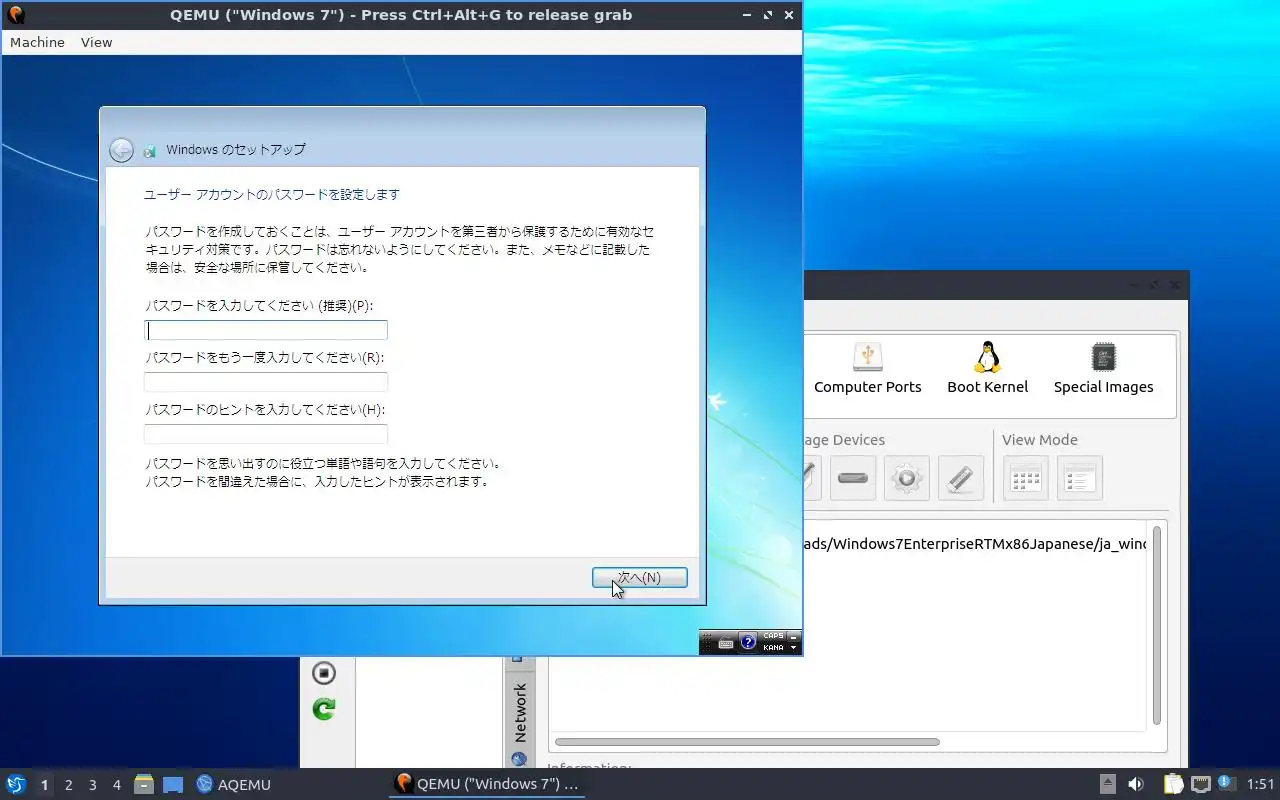This screenshot has width=1280, height=800.
Task: Click the QEMU window menu icon
Action: click(15, 15)
